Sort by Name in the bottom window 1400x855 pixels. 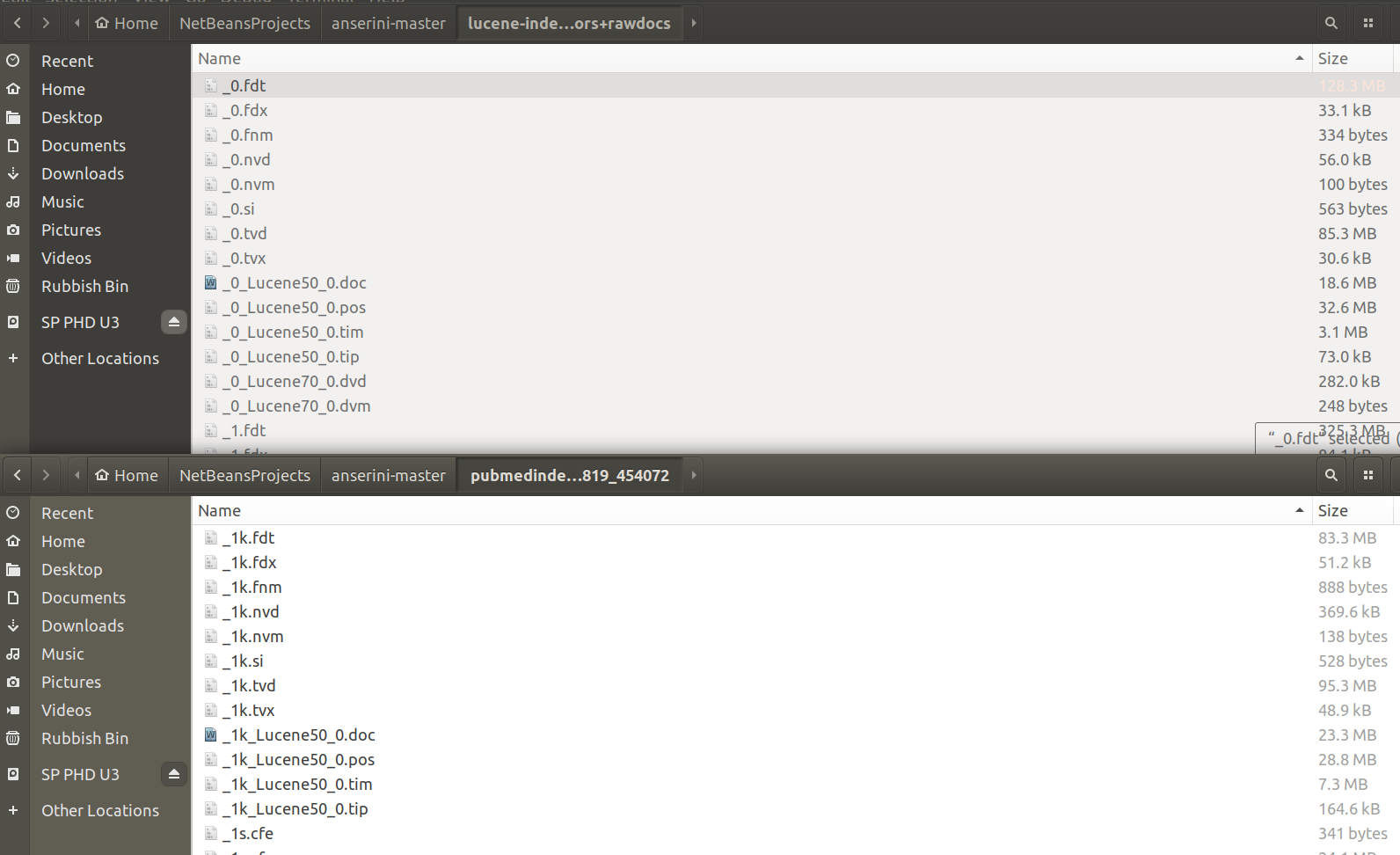tap(751, 510)
